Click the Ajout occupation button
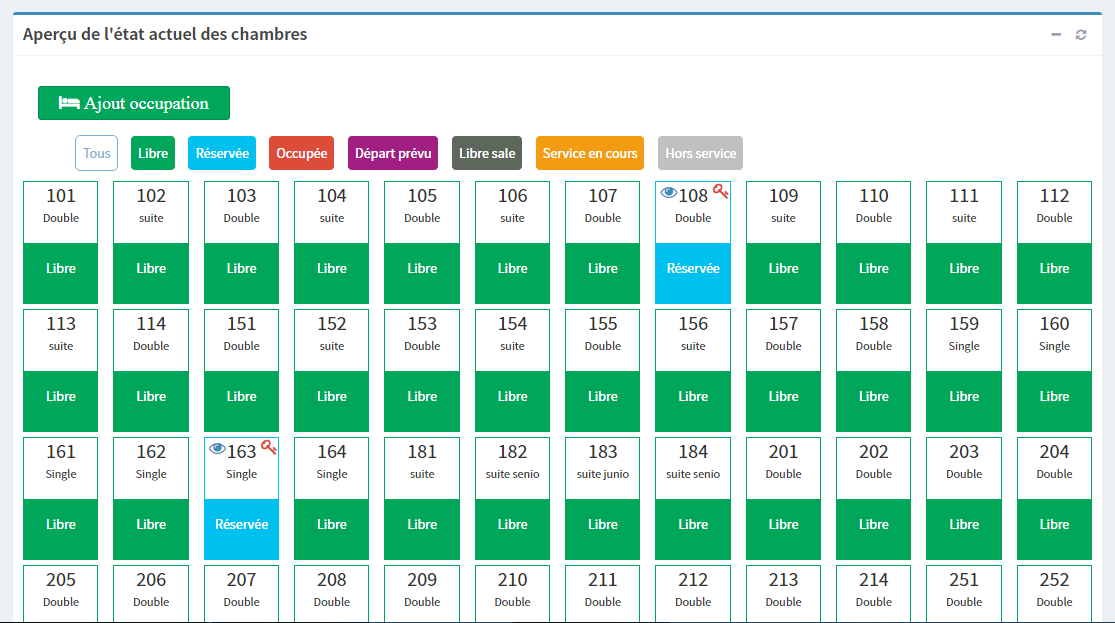 tap(134, 103)
